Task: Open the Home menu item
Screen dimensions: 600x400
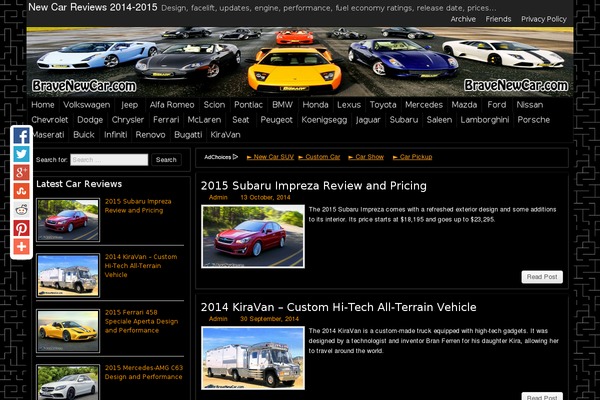Action: [x=43, y=105]
